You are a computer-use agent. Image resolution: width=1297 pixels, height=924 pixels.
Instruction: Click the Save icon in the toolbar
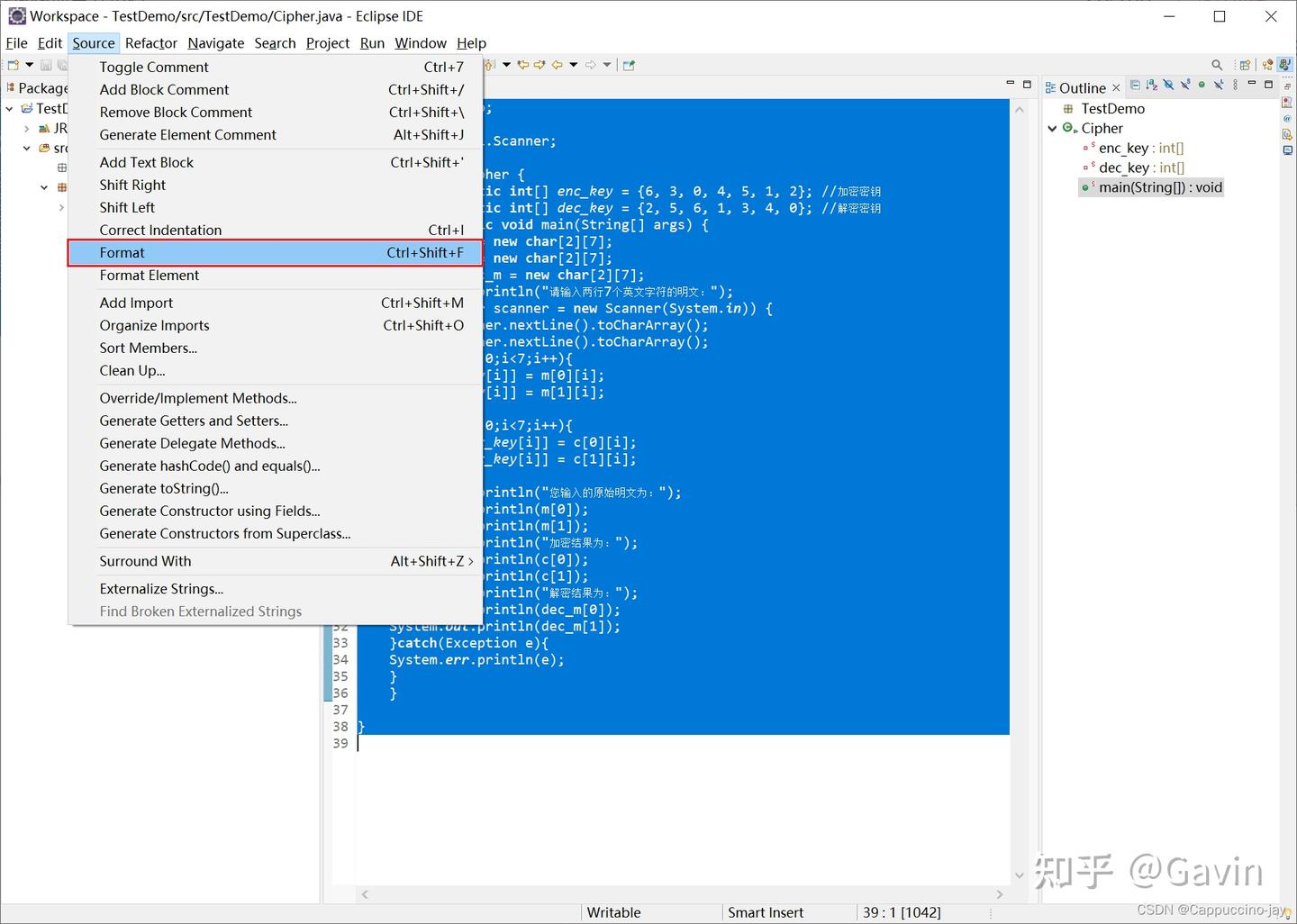click(45, 66)
